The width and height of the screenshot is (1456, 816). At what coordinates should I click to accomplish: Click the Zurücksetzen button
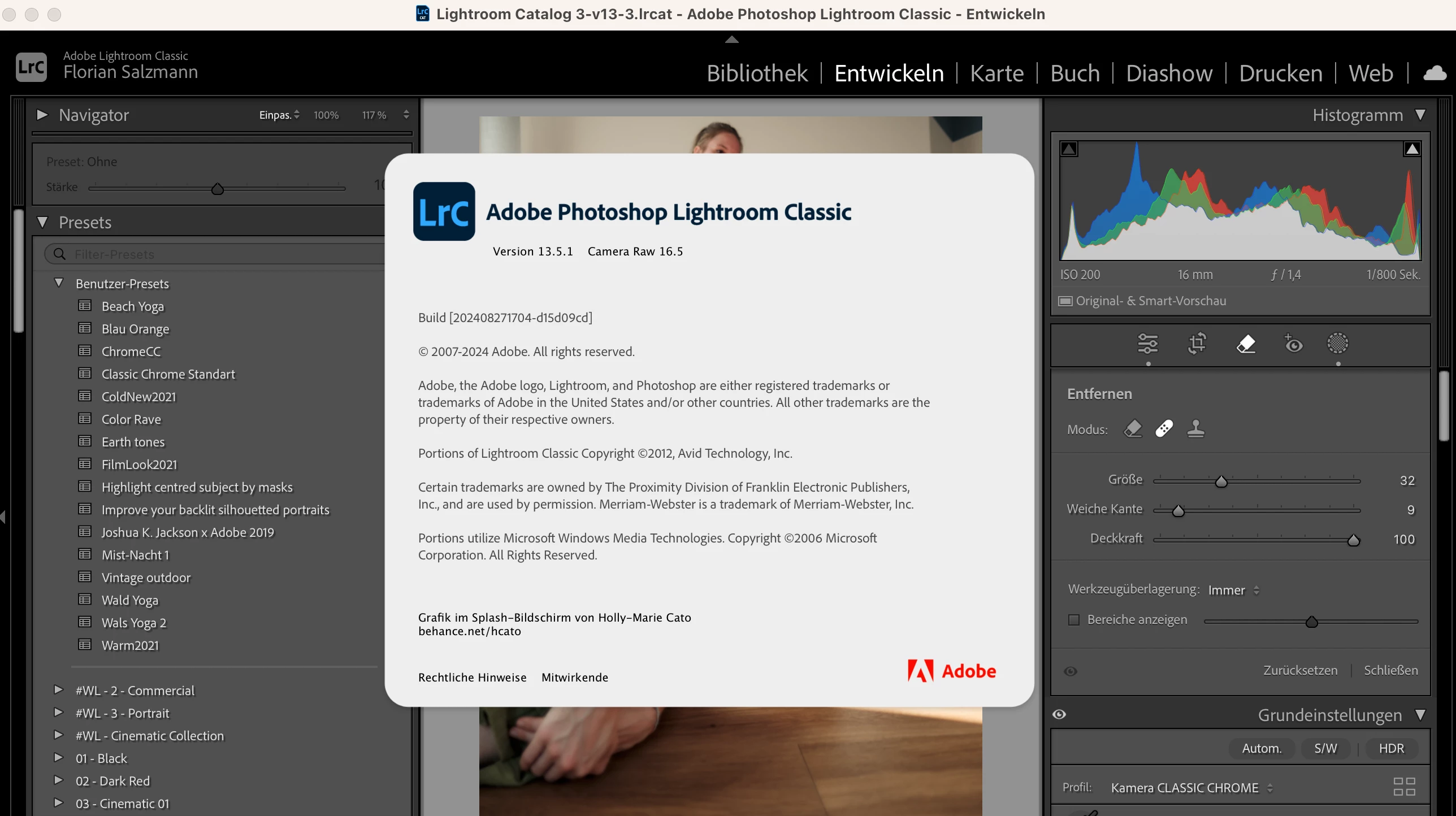pyautogui.click(x=1300, y=670)
